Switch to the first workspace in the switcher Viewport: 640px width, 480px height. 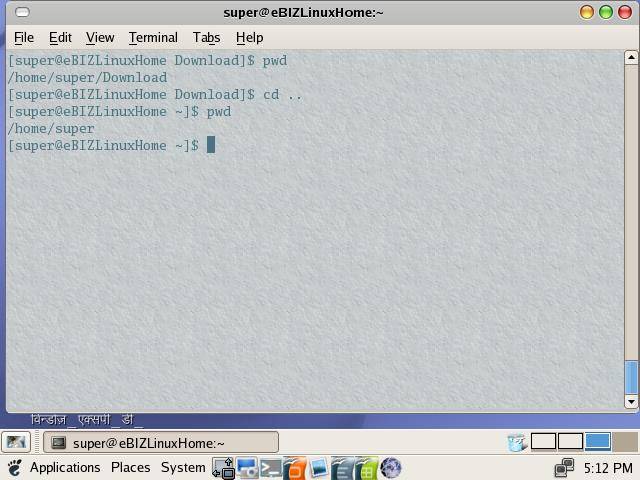coord(544,442)
